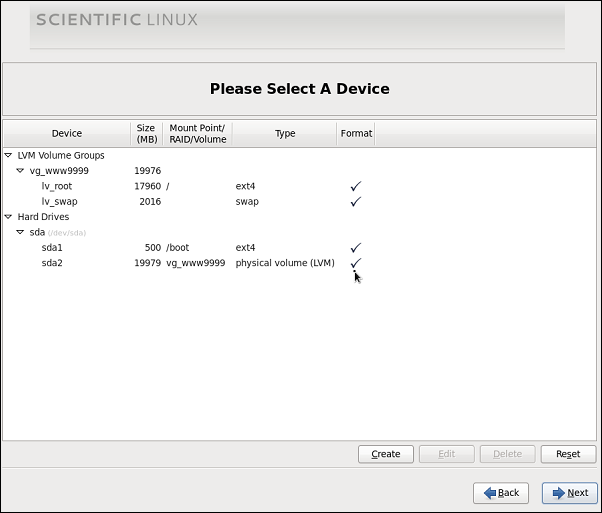This screenshot has width=602, height=513.
Task: Sort by the Device column header
Action: (x=67, y=133)
